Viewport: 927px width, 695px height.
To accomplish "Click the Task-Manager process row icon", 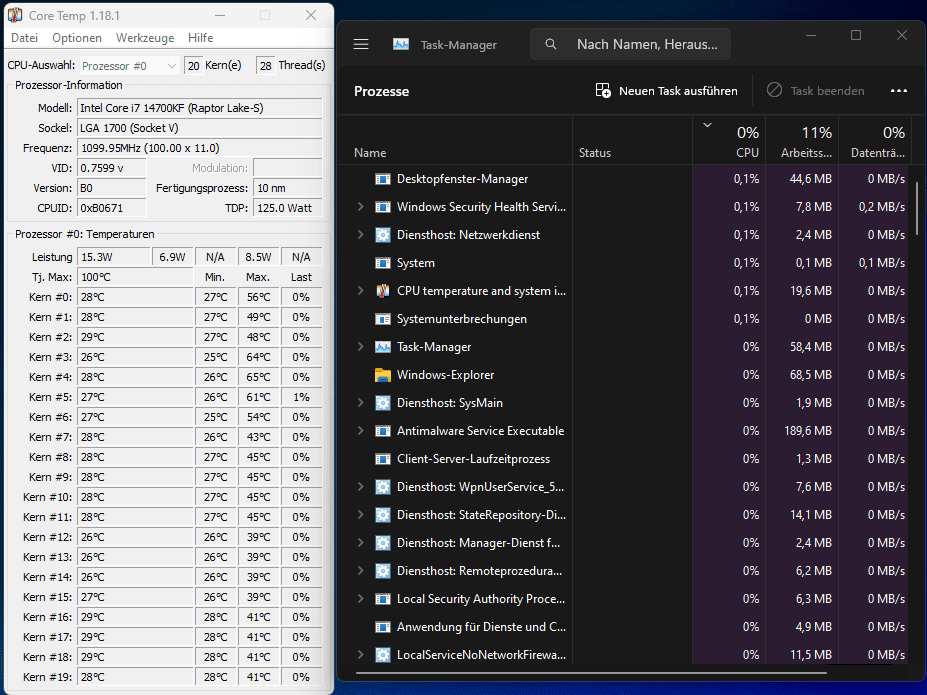I will [x=383, y=347].
